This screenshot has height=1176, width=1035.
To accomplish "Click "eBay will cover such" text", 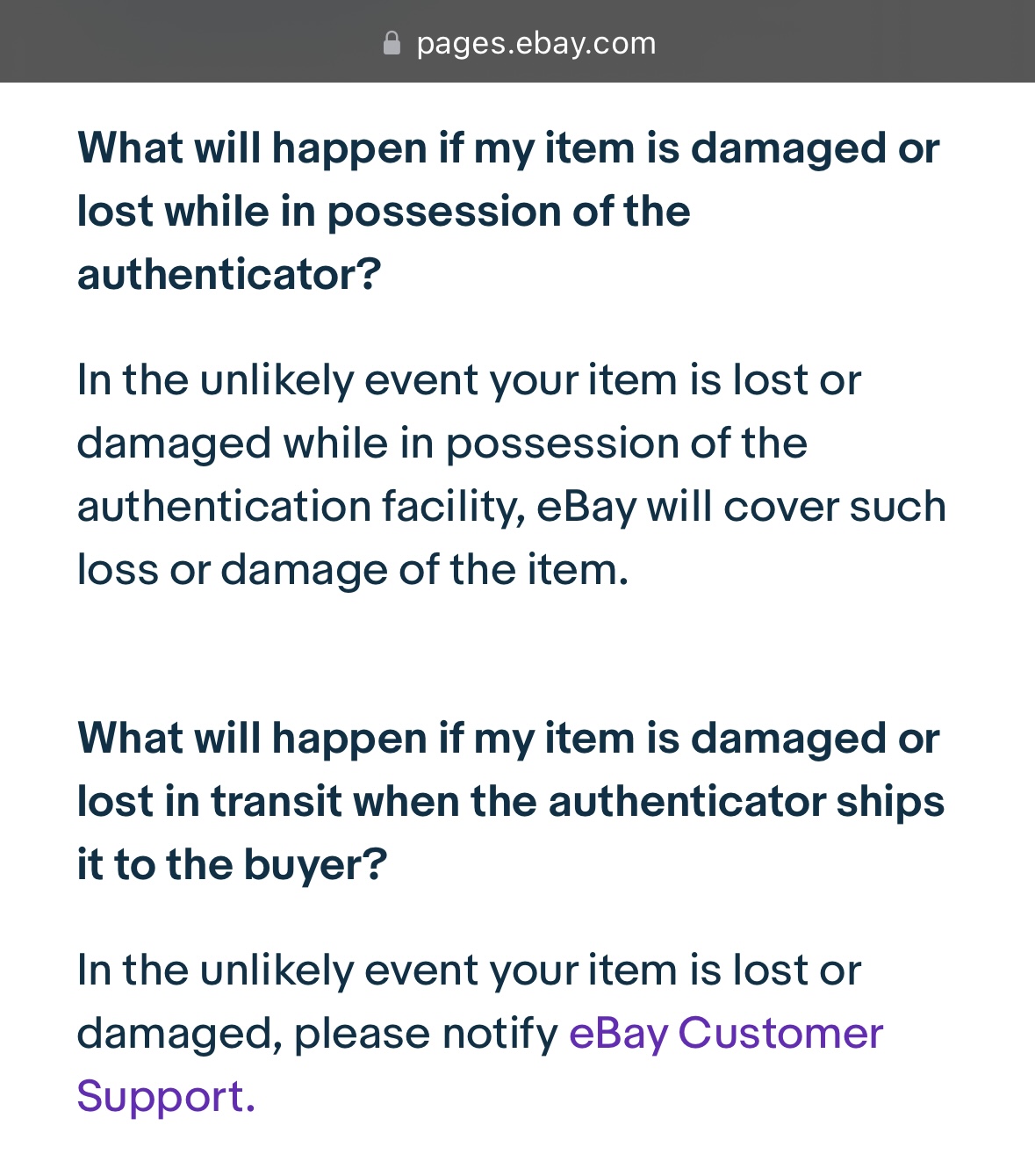I will pos(742,507).
